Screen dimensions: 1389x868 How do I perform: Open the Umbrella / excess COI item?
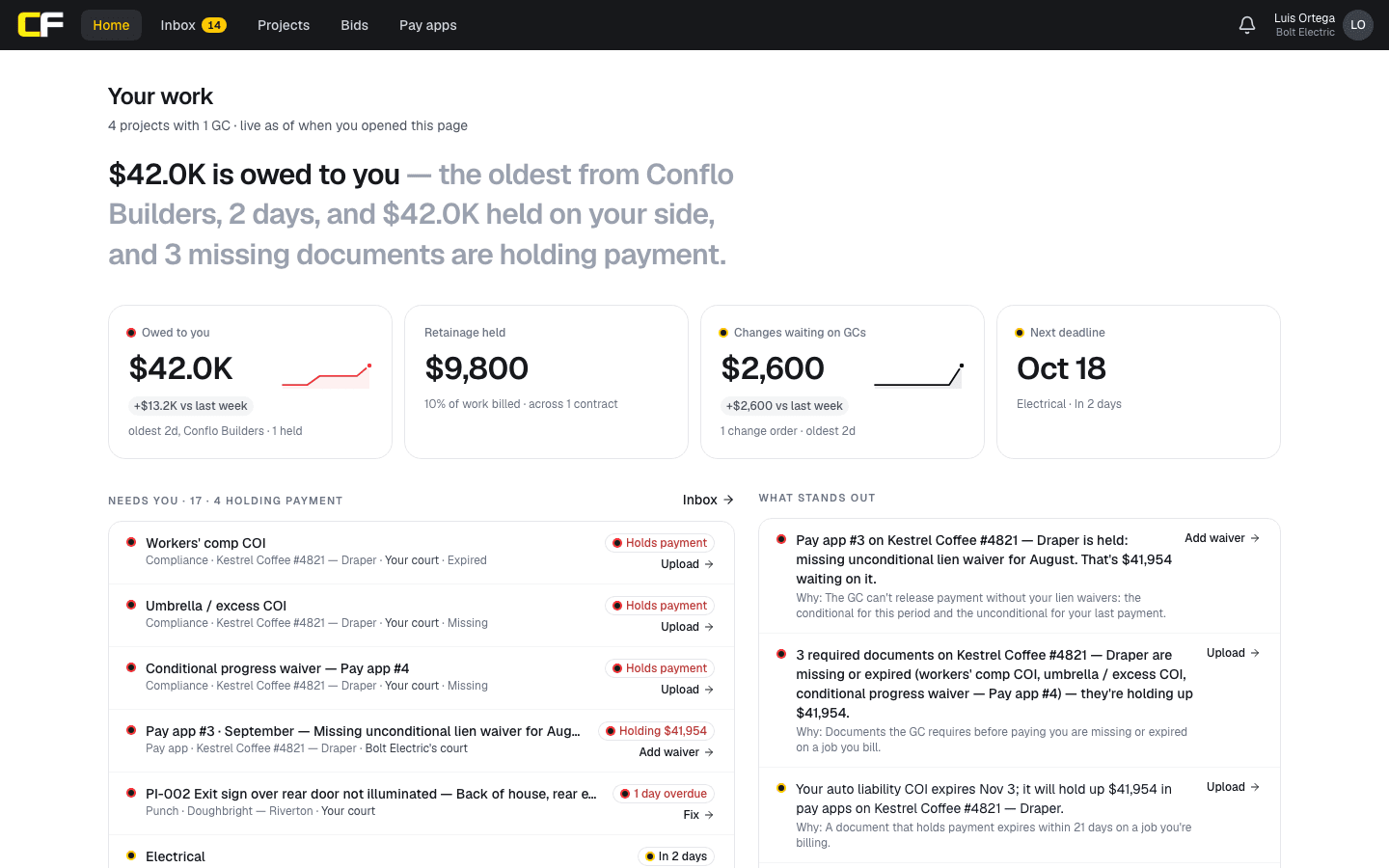(422, 615)
